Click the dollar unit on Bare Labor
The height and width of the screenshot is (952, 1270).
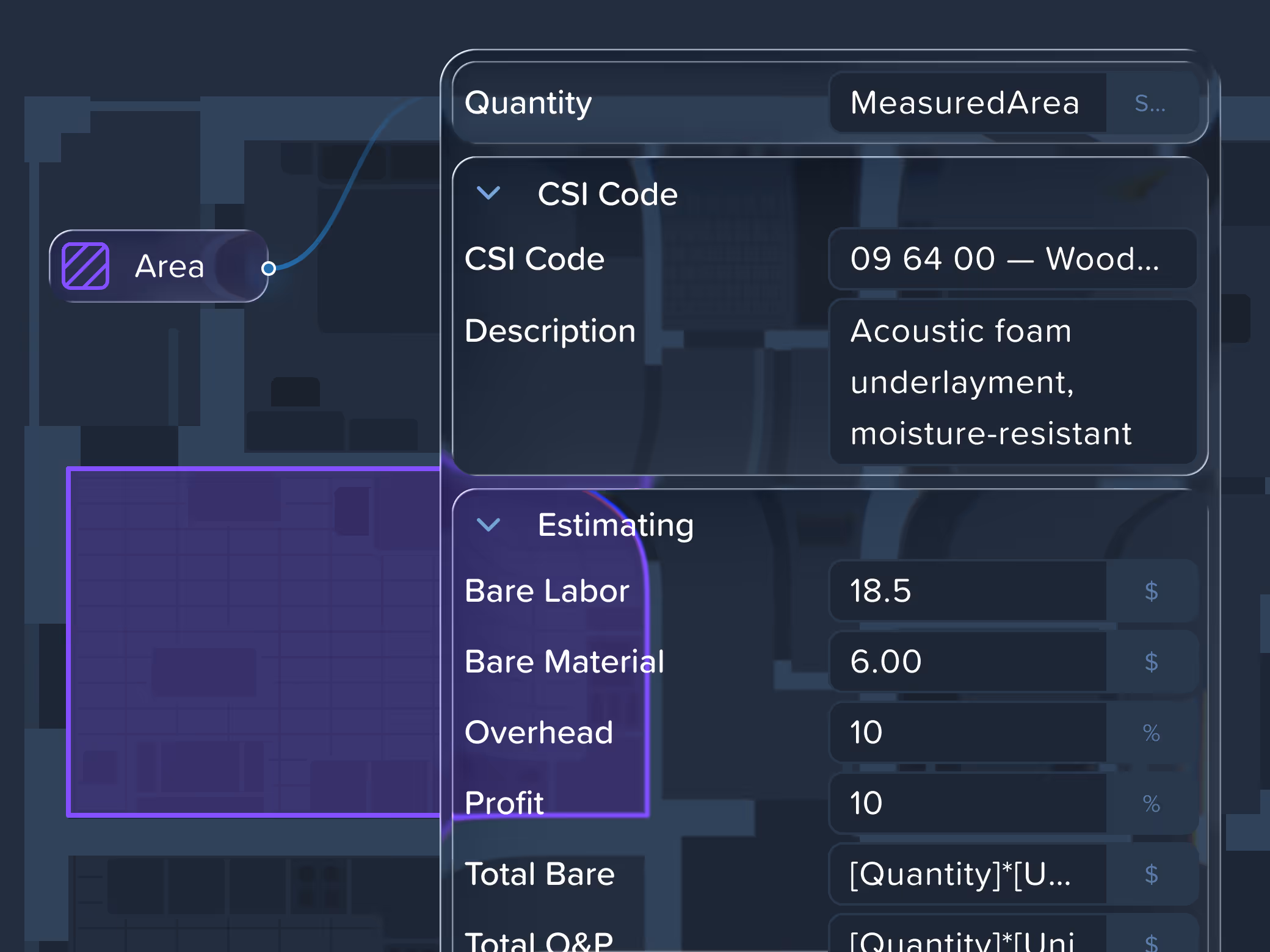[x=1151, y=591]
